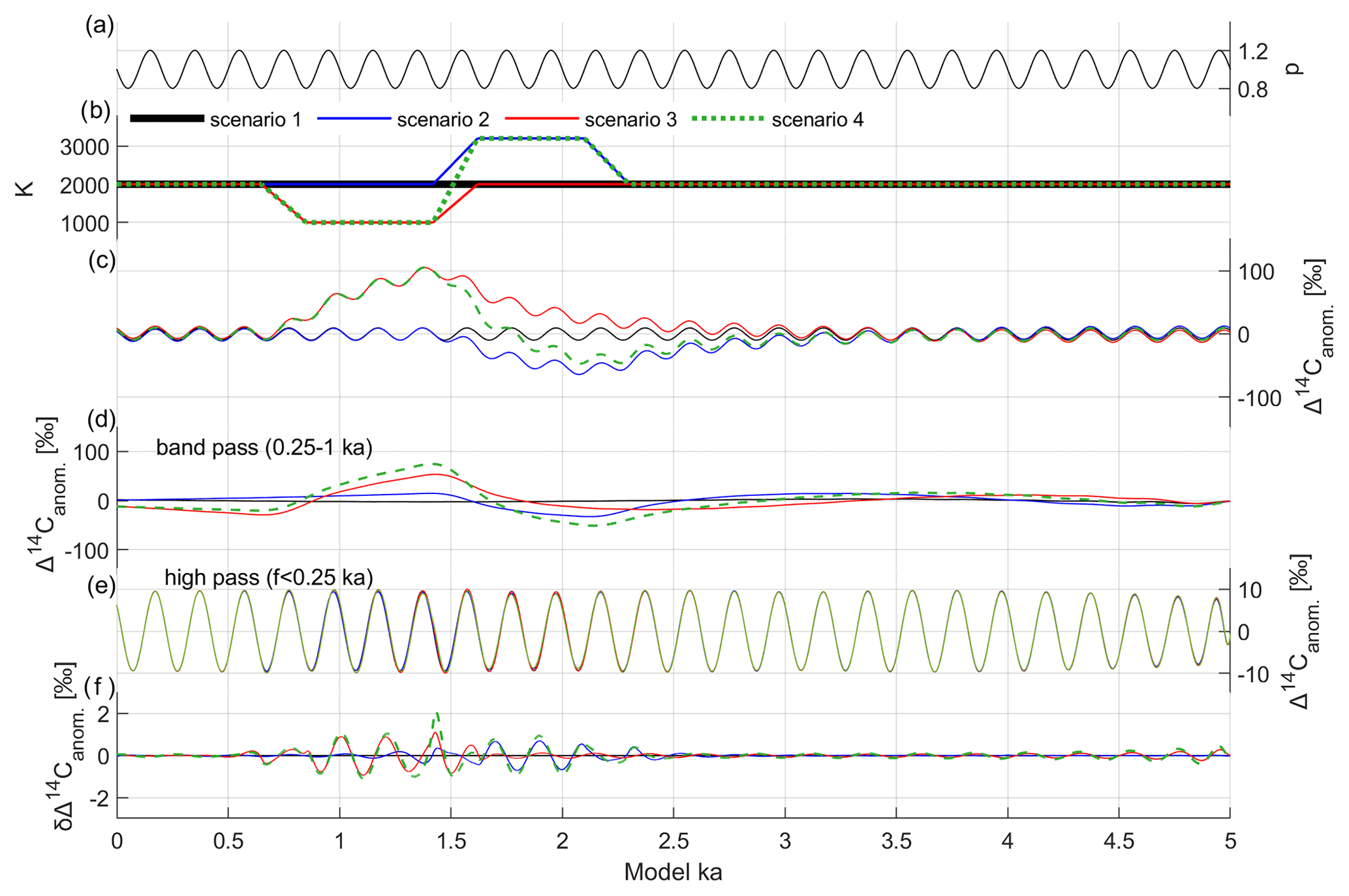The height and width of the screenshot is (896, 1349).
Task: Click the panel (a) label
Action: 100,26
